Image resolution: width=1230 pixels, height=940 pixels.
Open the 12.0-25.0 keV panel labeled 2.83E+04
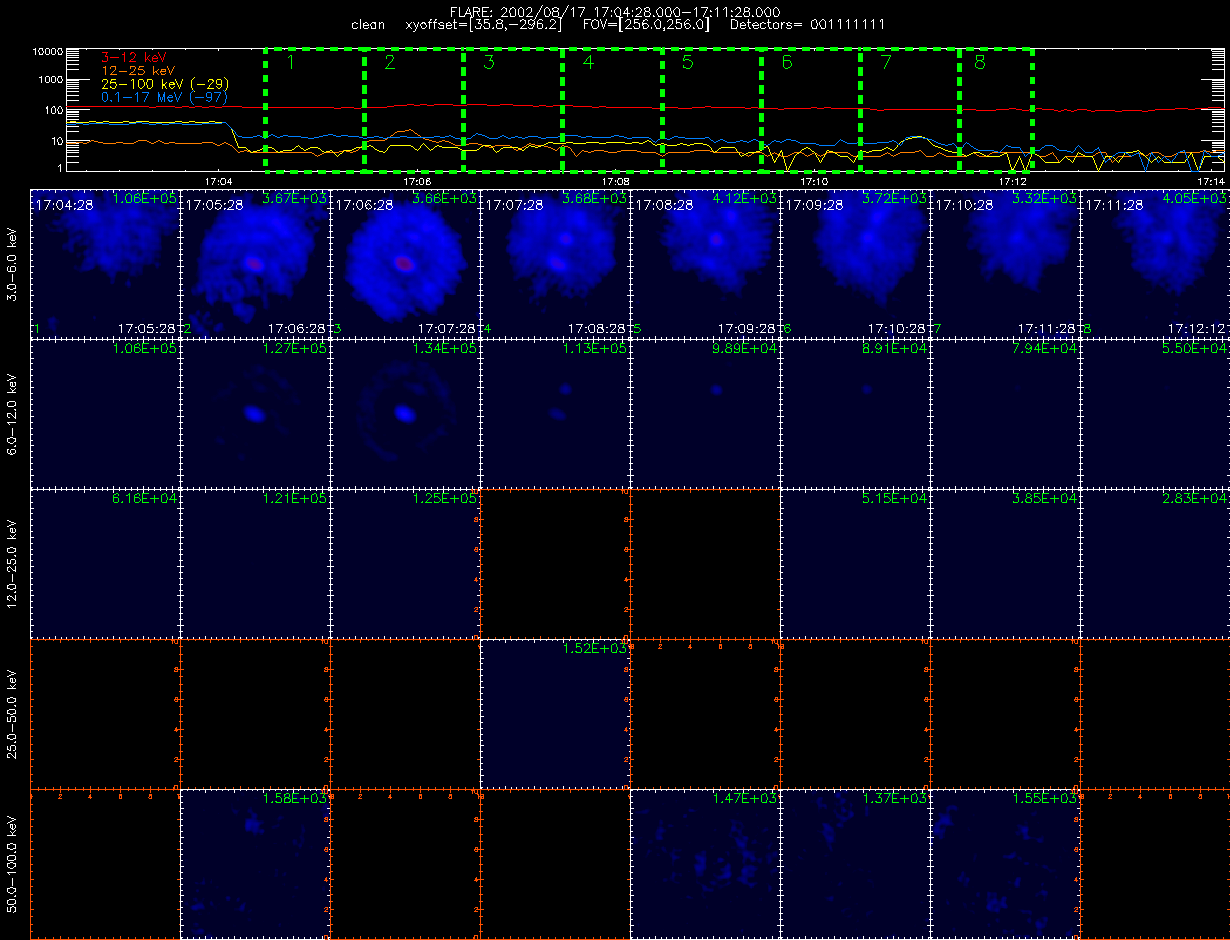1155,563
